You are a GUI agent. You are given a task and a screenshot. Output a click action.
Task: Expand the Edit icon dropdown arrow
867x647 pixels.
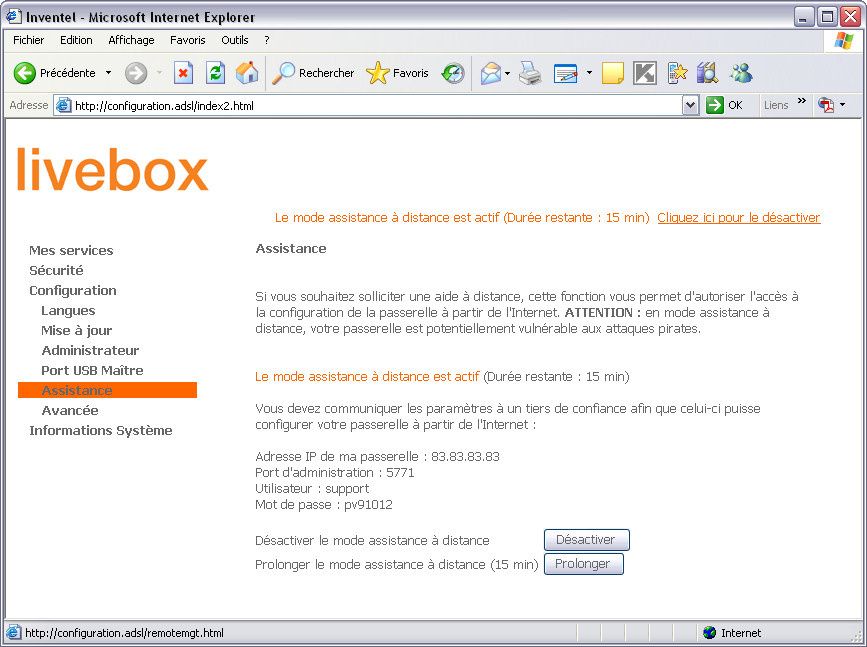coord(589,73)
